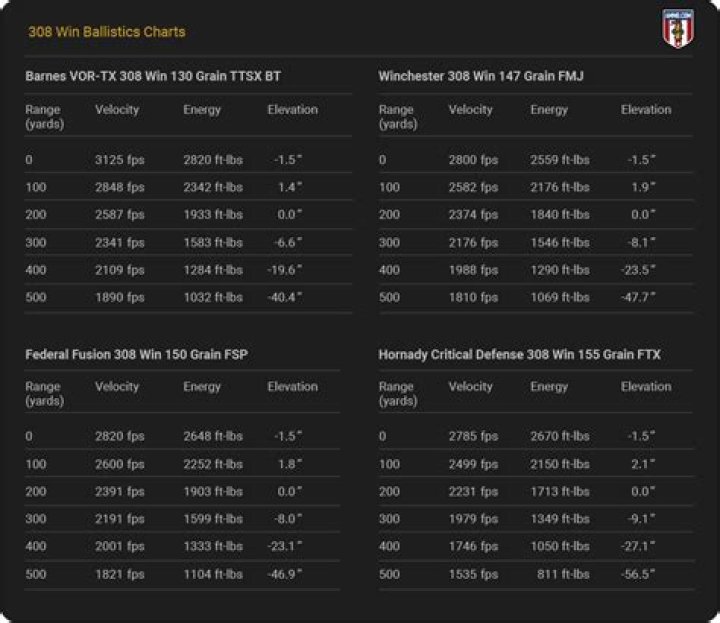This screenshot has width=720, height=623.
Task: Click the 'Range (yards)' header in the Hornady table
Action: (x=398, y=394)
